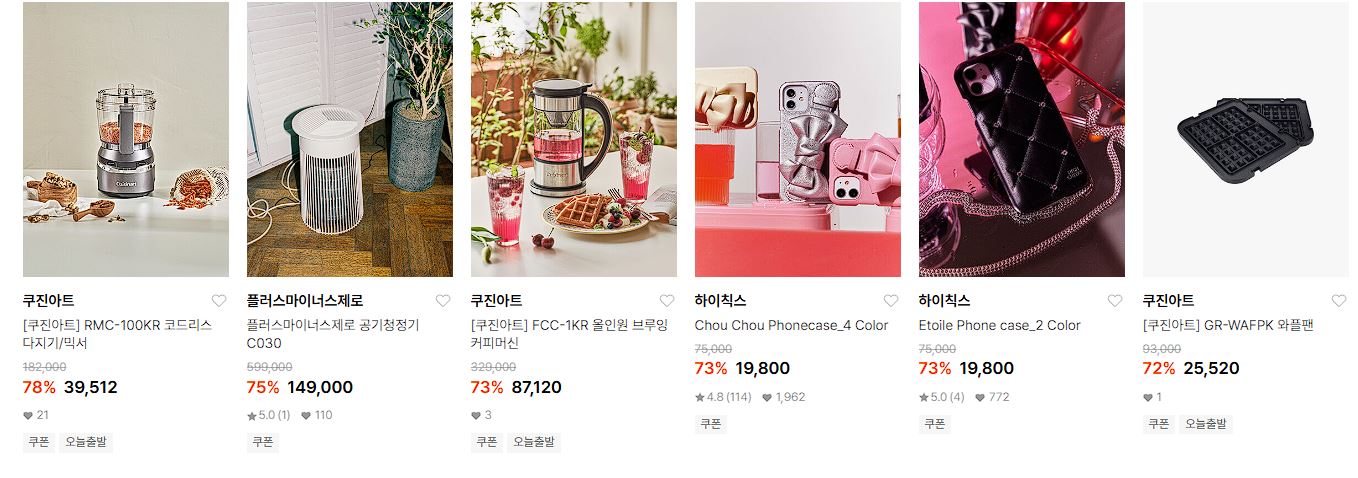The image size is (1358, 478).
Task: Open the brewing coffee machine product image
Action: tap(574, 139)
